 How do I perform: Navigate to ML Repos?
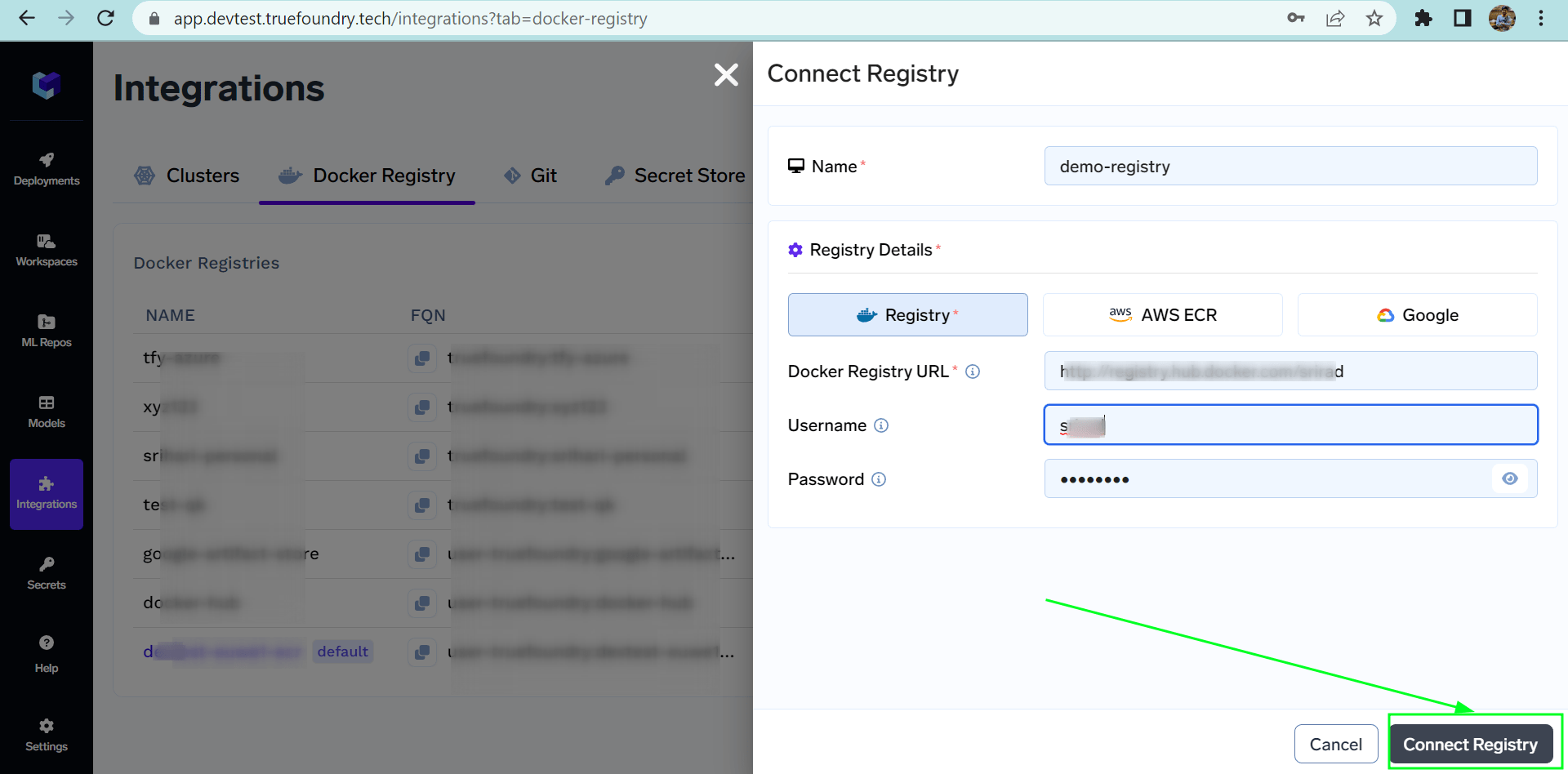[x=46, y=330]
